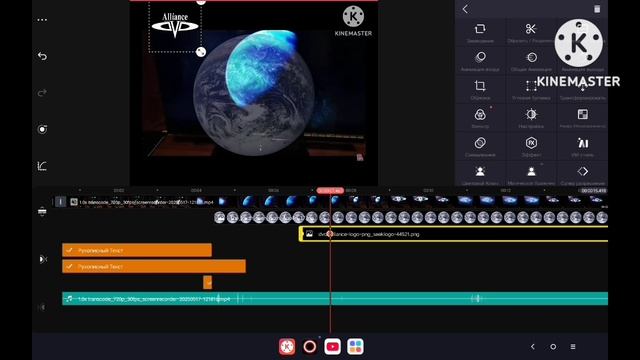Open the three-dots menu in left sidebar
The height and width of the screenshot is (360, 640).
click(42, 20)
